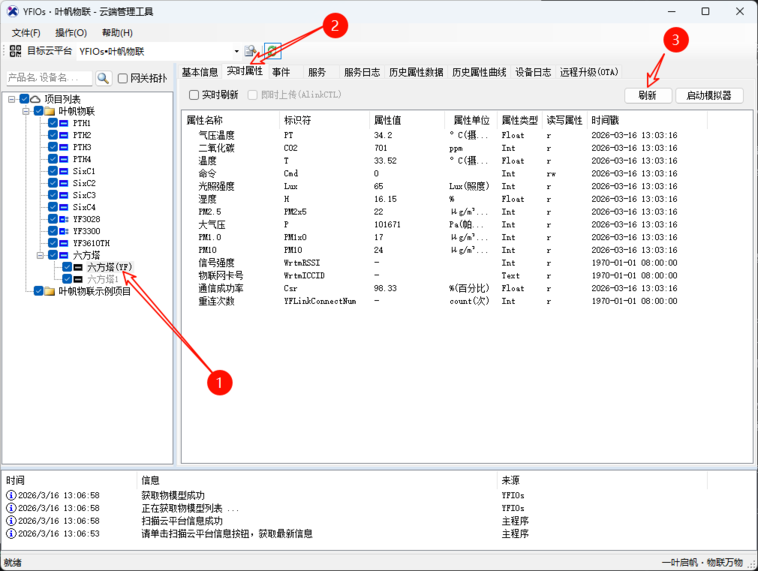Image resolution: width=758 pixels, height=571 pixels.
Task: Click the cloud icon of 项目列表
Action: click(x=35, y=99)
